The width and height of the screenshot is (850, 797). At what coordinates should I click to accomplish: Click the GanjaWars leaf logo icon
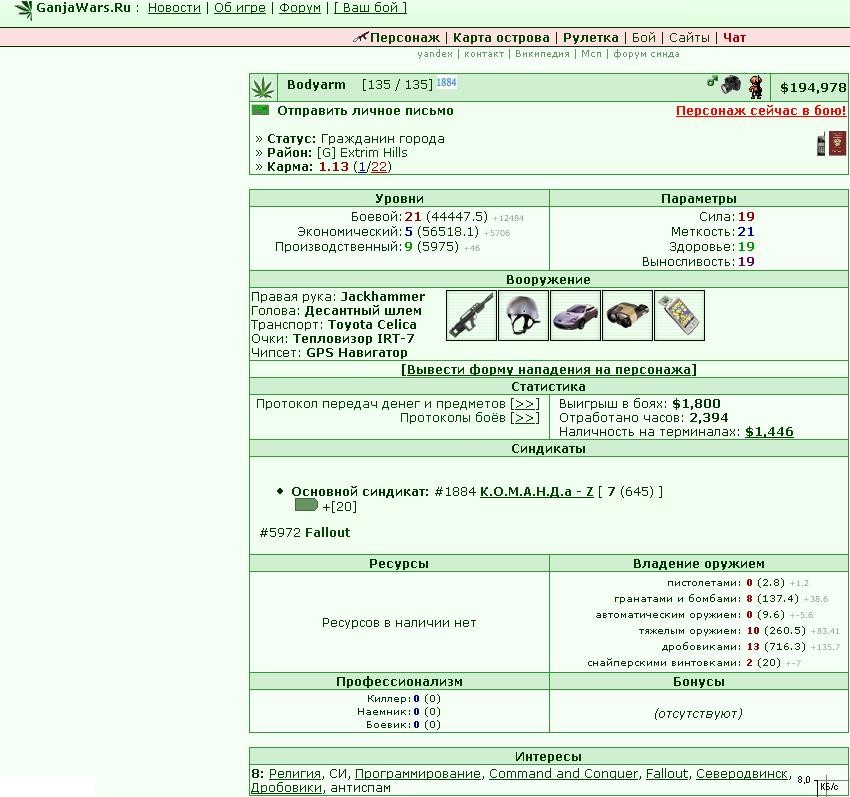[x=23, y=10]
